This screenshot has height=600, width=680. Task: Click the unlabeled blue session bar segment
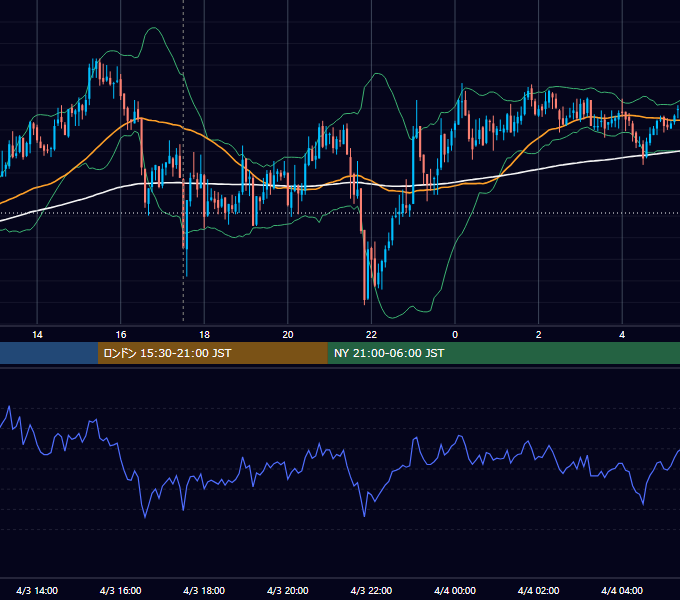(x=49, y=353)
